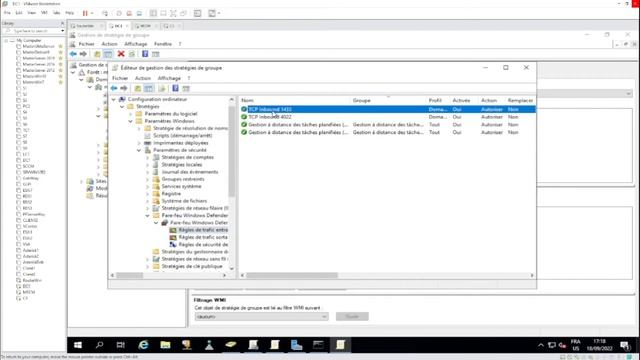Select the connection security rules node
Screen dimensions: 640x360
203,244
